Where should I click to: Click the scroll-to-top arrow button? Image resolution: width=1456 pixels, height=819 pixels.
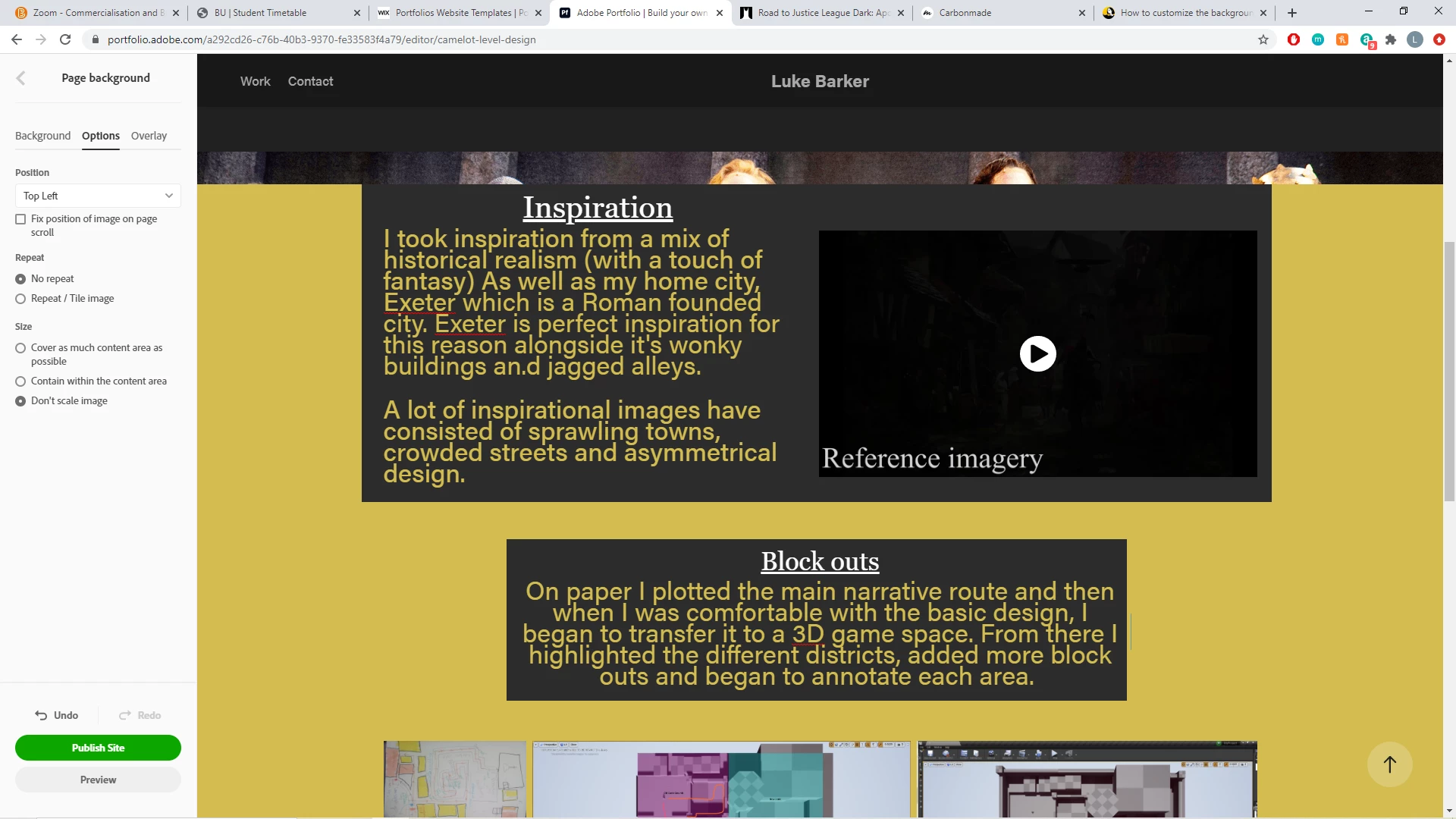[x=1389, y=764]
